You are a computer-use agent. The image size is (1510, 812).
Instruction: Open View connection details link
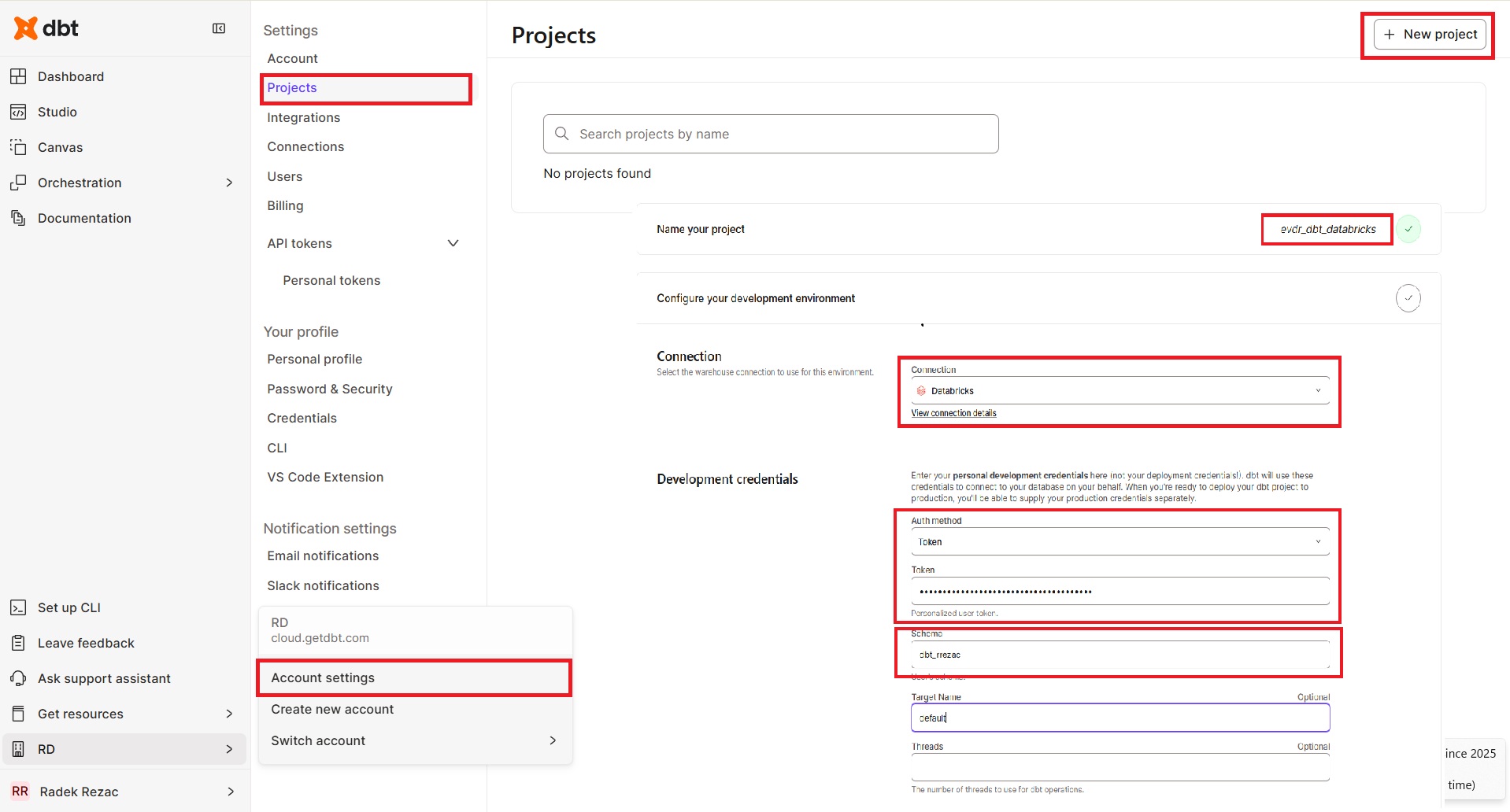point(953,413)
